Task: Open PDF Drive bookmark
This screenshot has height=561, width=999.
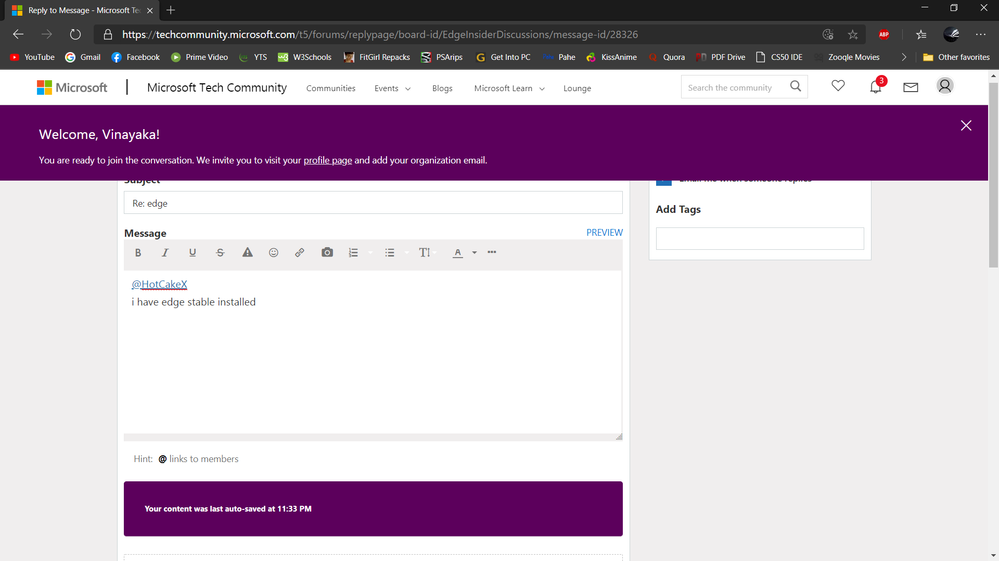Action: (x=720, y=57)
